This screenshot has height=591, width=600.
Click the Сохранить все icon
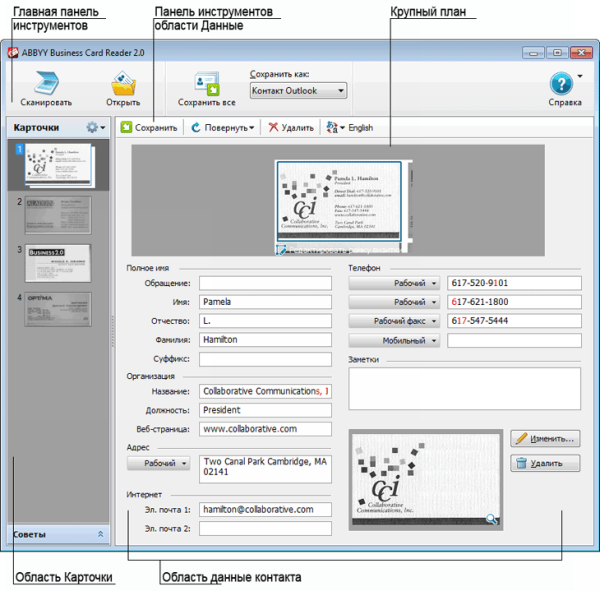206,84
